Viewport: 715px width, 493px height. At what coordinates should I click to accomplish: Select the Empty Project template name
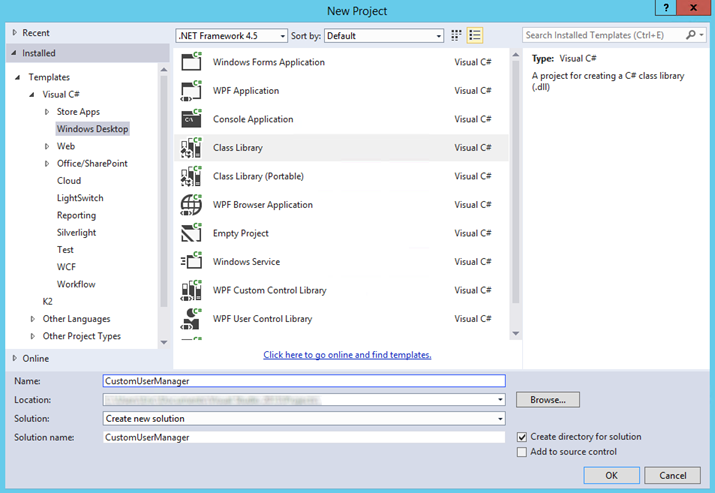pos(240,233)
